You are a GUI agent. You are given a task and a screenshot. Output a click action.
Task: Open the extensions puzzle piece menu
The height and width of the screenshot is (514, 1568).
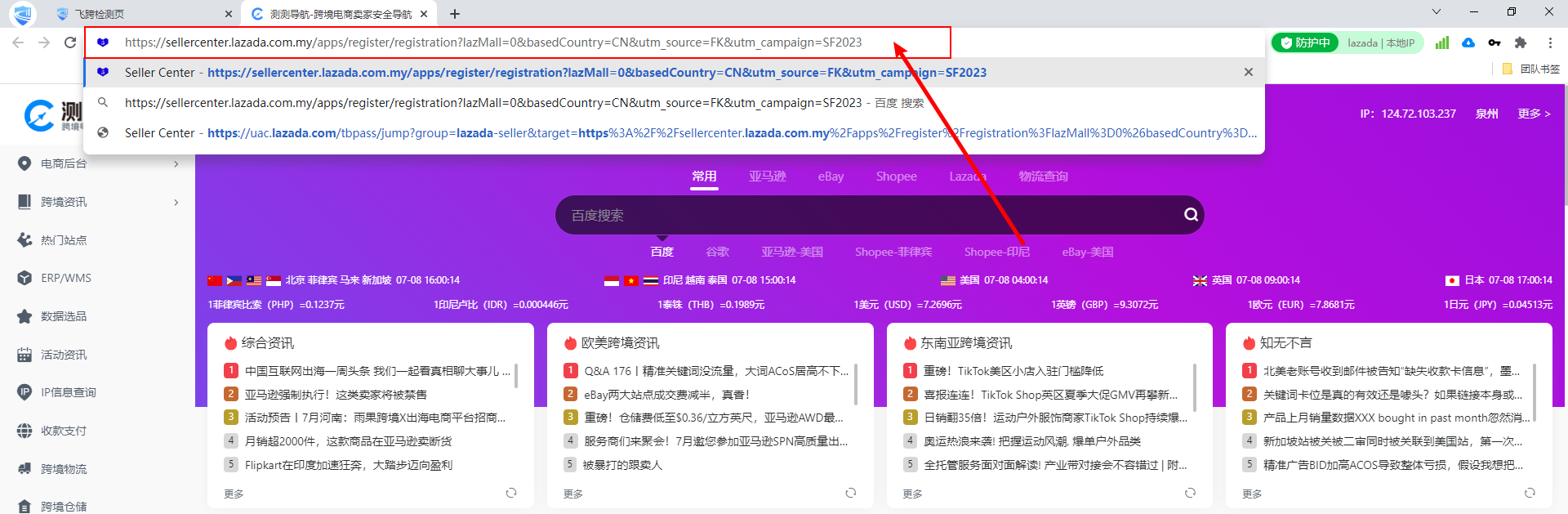click(1521, 42)
